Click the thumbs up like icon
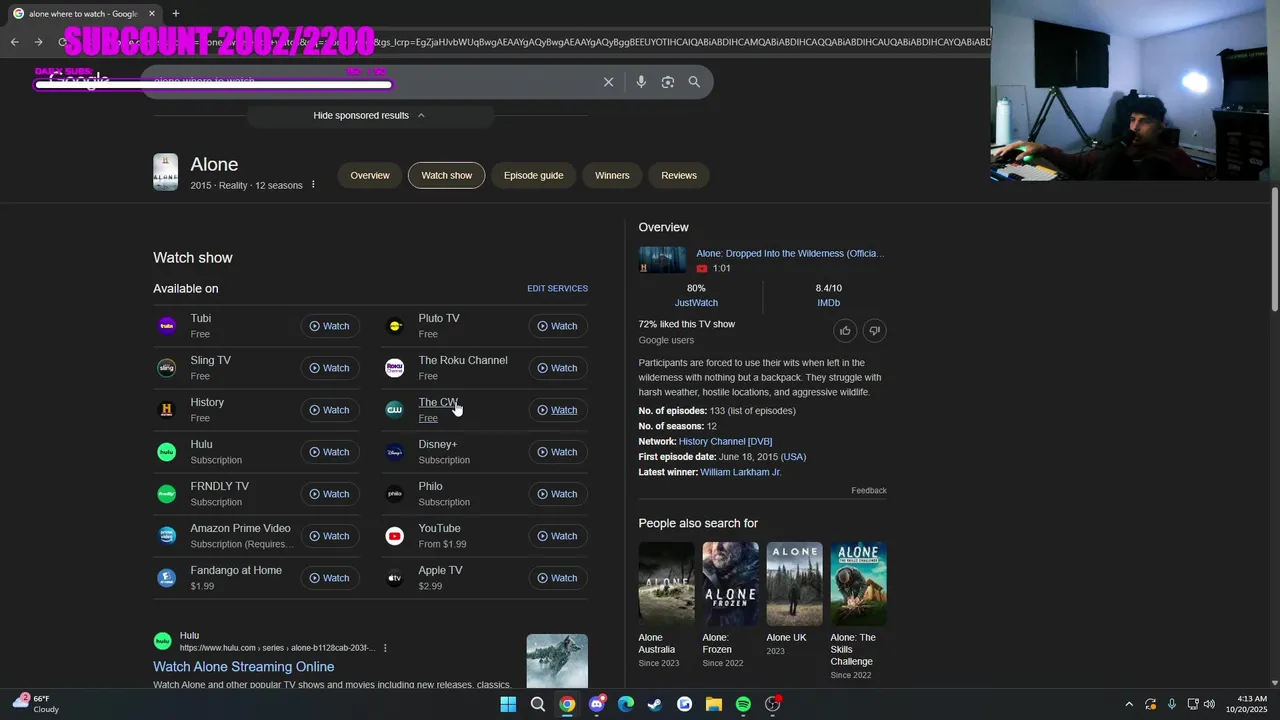The image size is (1280, 720). [845, 331]
